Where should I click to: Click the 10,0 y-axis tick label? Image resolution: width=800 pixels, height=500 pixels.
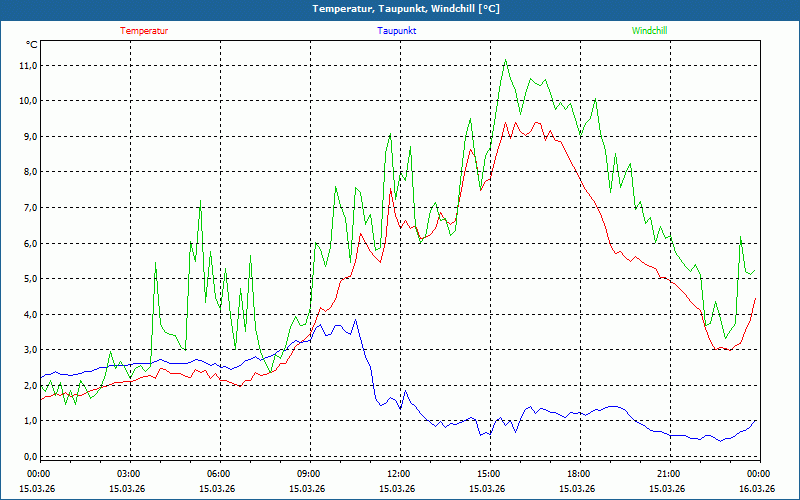(27, 101)
